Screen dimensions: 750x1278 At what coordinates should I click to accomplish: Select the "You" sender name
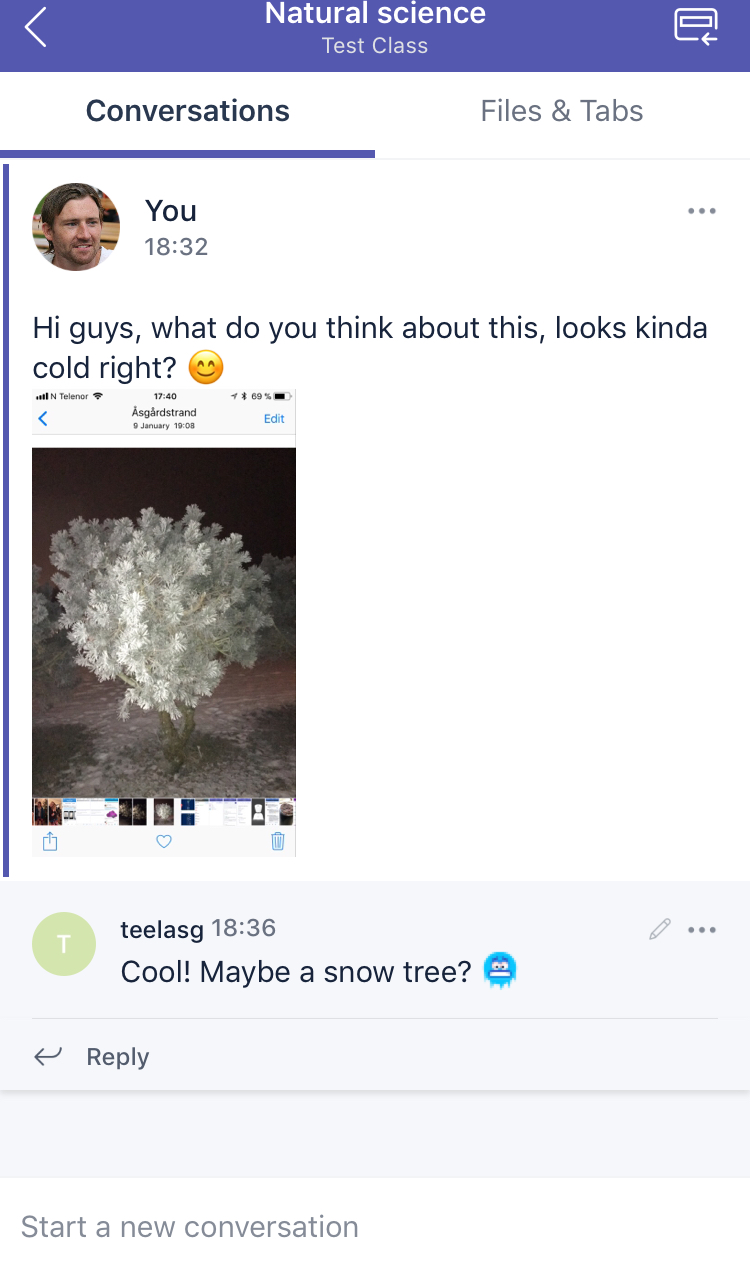tap(171, 211)
